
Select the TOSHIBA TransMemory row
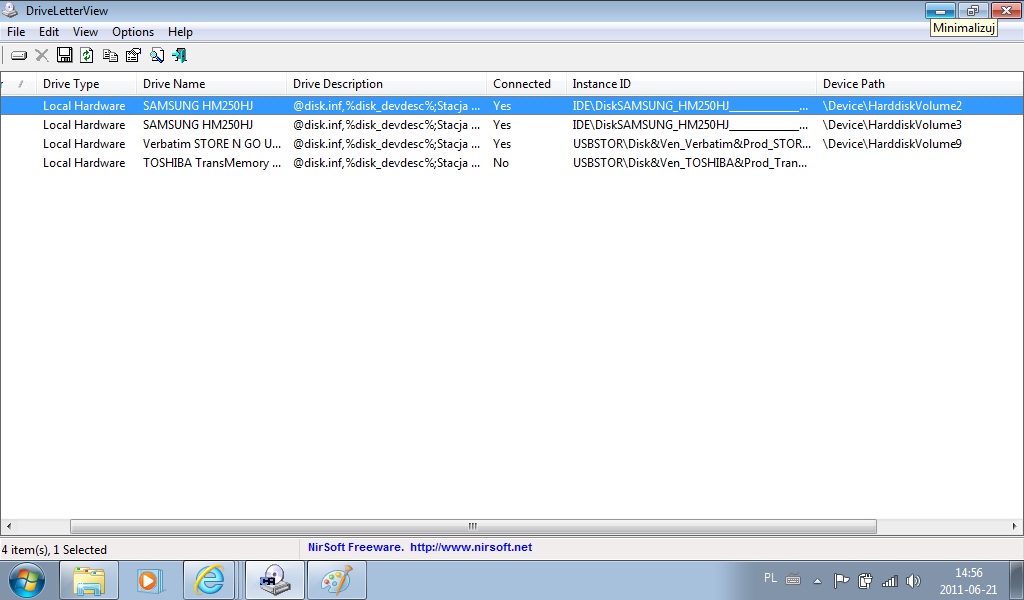point(511,163)
